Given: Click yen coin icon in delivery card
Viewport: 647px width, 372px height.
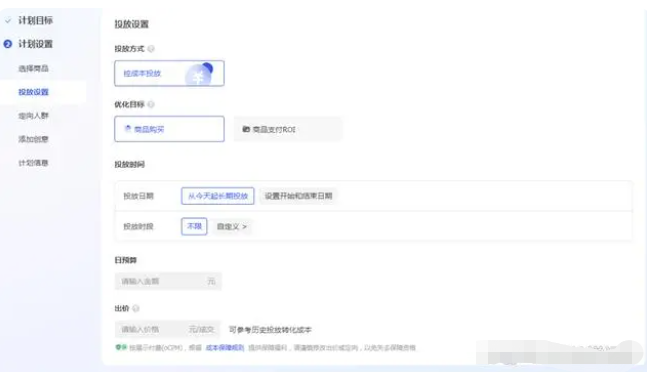Looking at the screenshot, I should tap(199, 75).
